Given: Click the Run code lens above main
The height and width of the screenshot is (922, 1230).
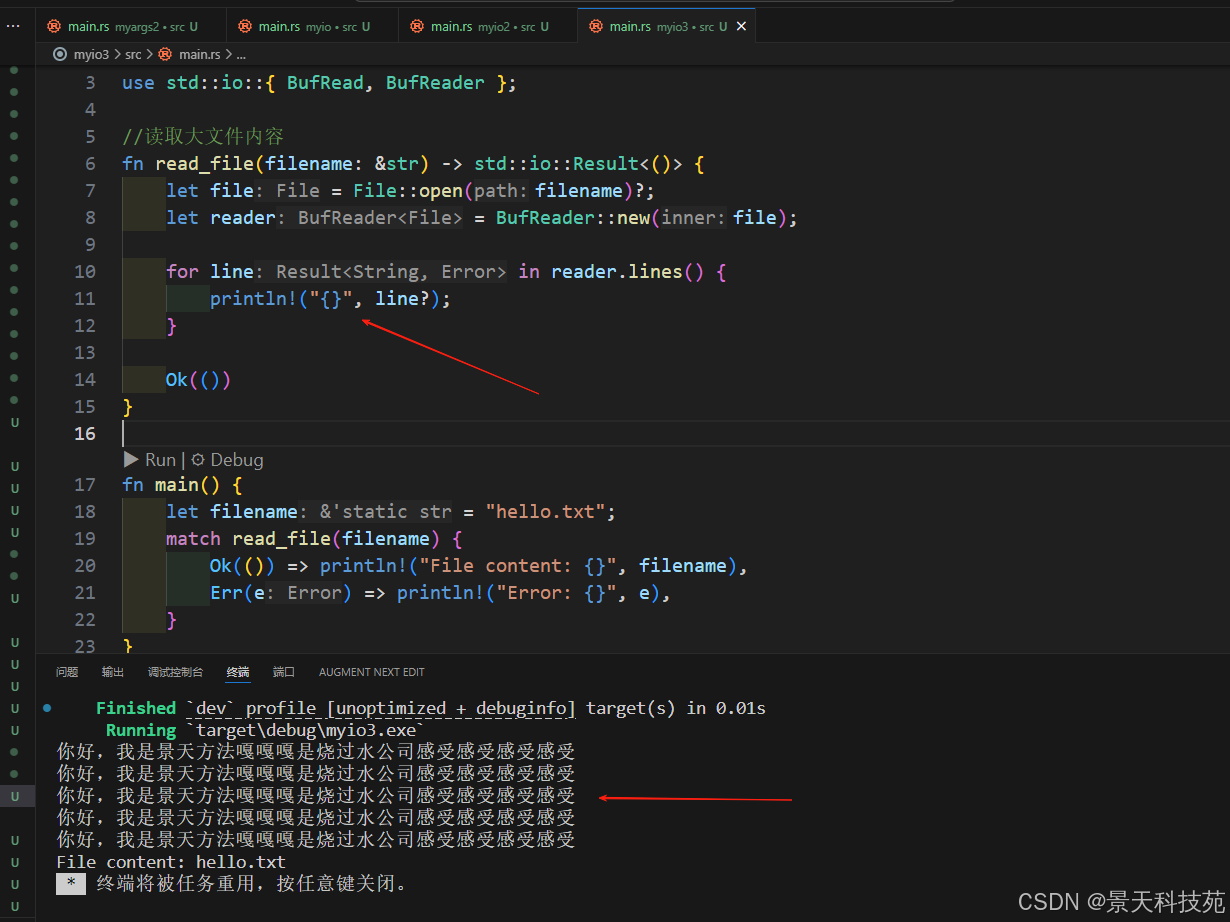Looking at the screenshot, I should 149,460.
